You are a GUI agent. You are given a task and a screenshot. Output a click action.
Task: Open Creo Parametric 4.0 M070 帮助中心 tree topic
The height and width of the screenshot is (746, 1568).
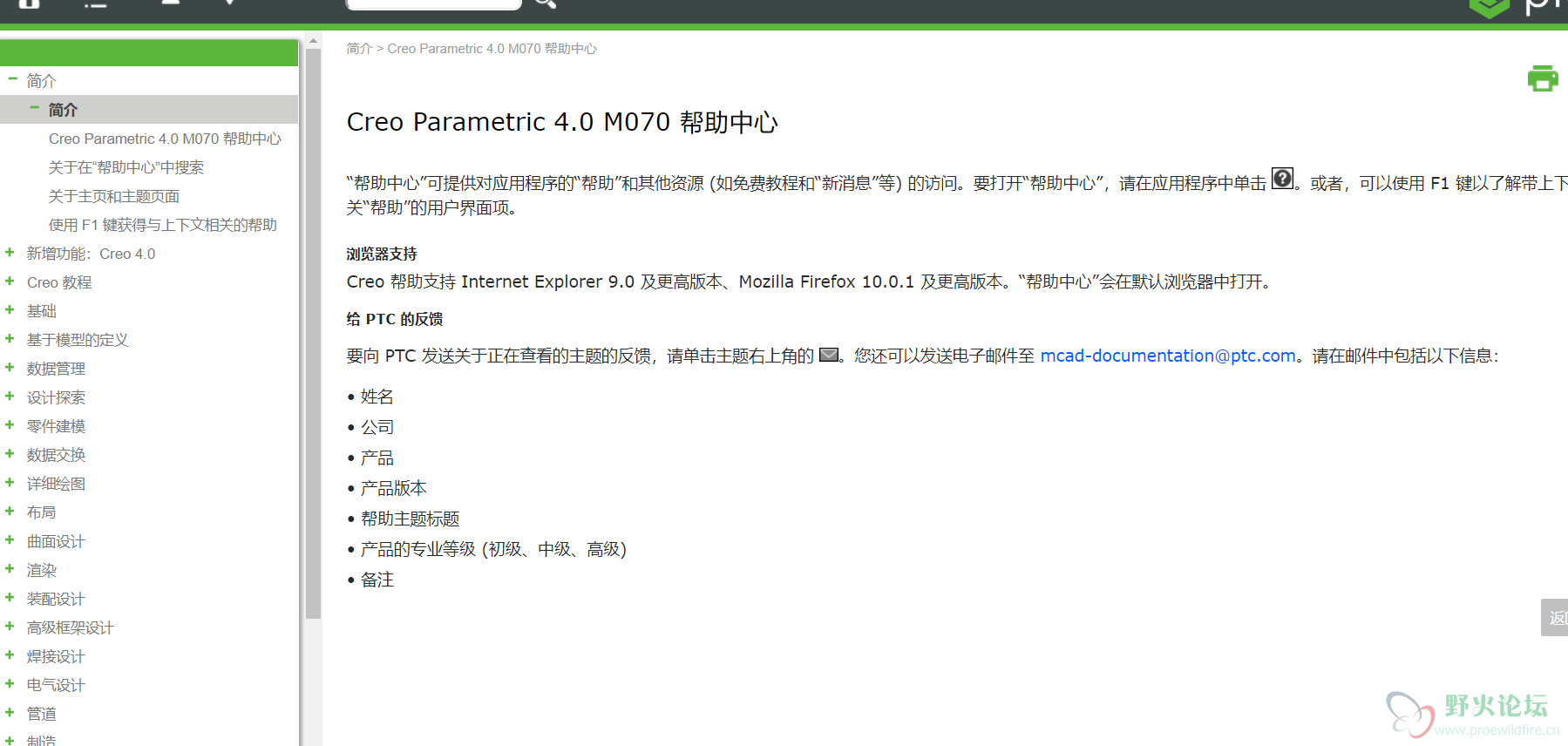(x=165, y=139)
